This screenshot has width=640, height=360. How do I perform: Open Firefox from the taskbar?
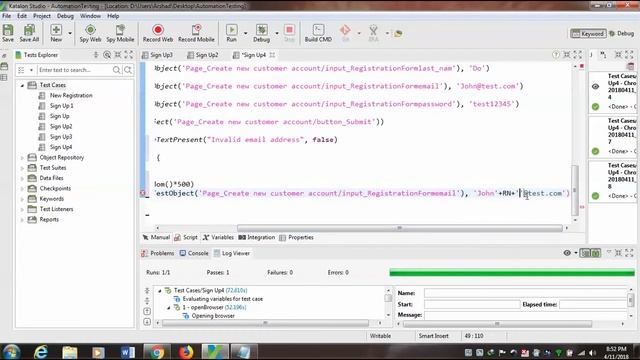[x=186, y=351]
